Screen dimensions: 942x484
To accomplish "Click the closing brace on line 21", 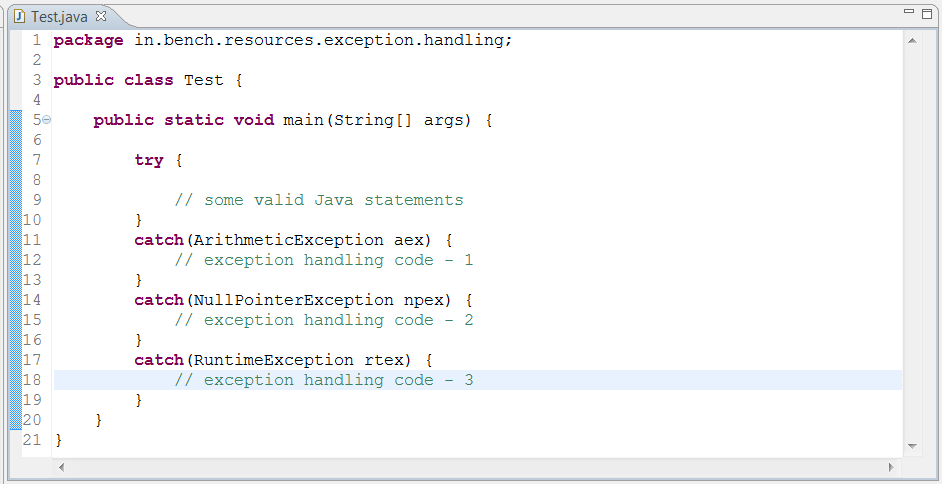I will click(58, 441).
